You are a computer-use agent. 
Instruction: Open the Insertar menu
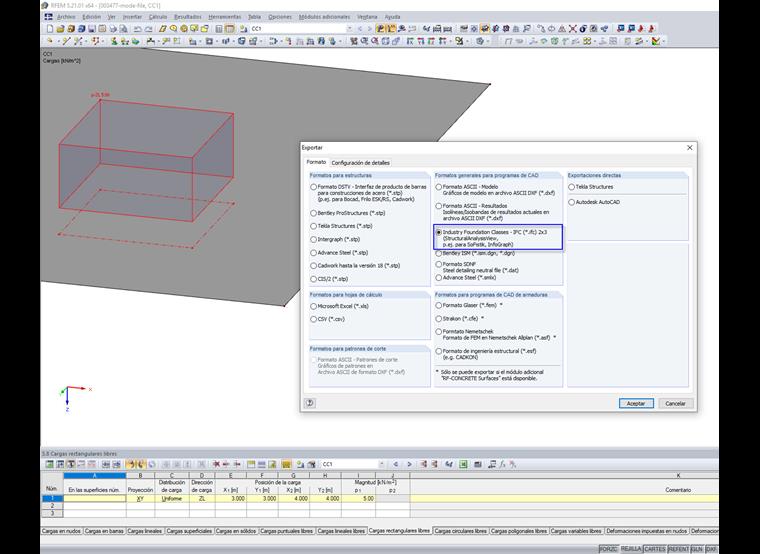(x=132, y=17)
